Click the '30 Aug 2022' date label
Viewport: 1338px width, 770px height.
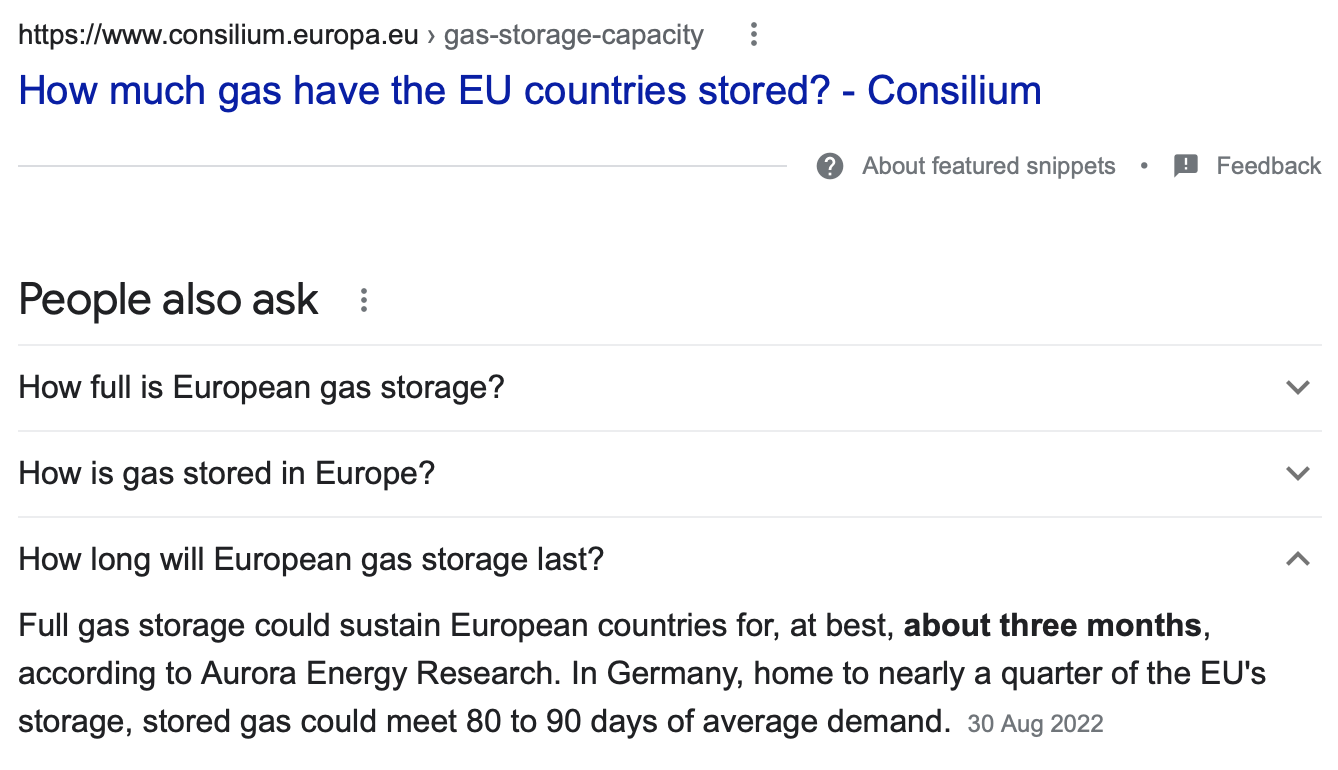click(1035, 724)
